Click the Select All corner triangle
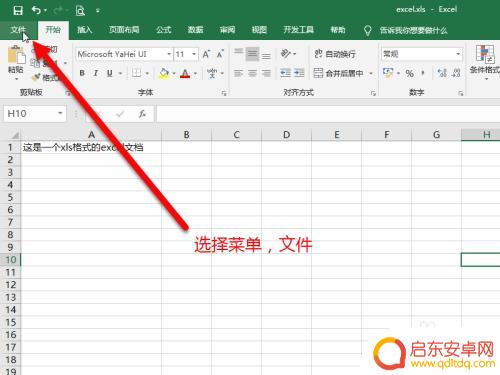 click(x=15, y=135)
